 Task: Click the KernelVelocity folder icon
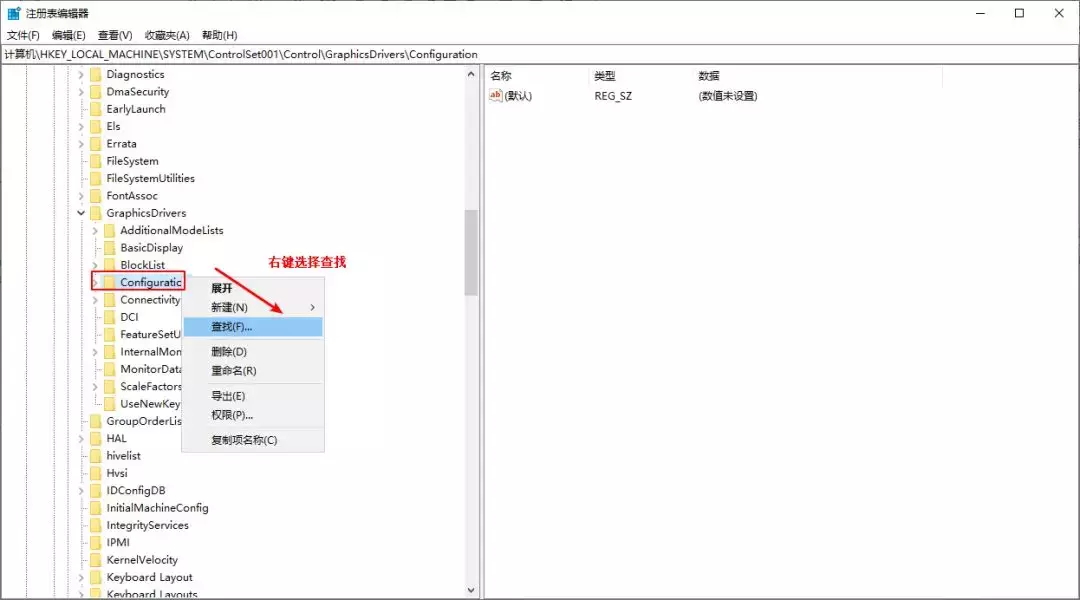(96, 559)
